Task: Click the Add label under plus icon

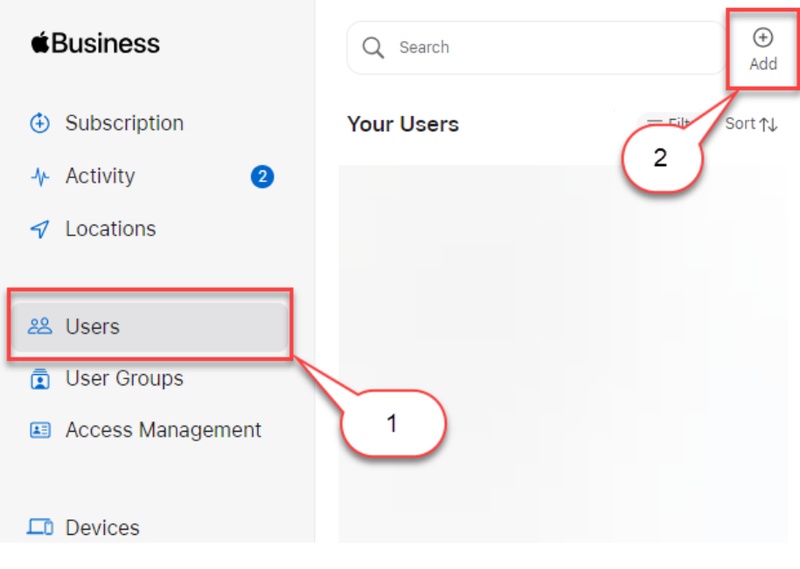Action: (763, 64)
